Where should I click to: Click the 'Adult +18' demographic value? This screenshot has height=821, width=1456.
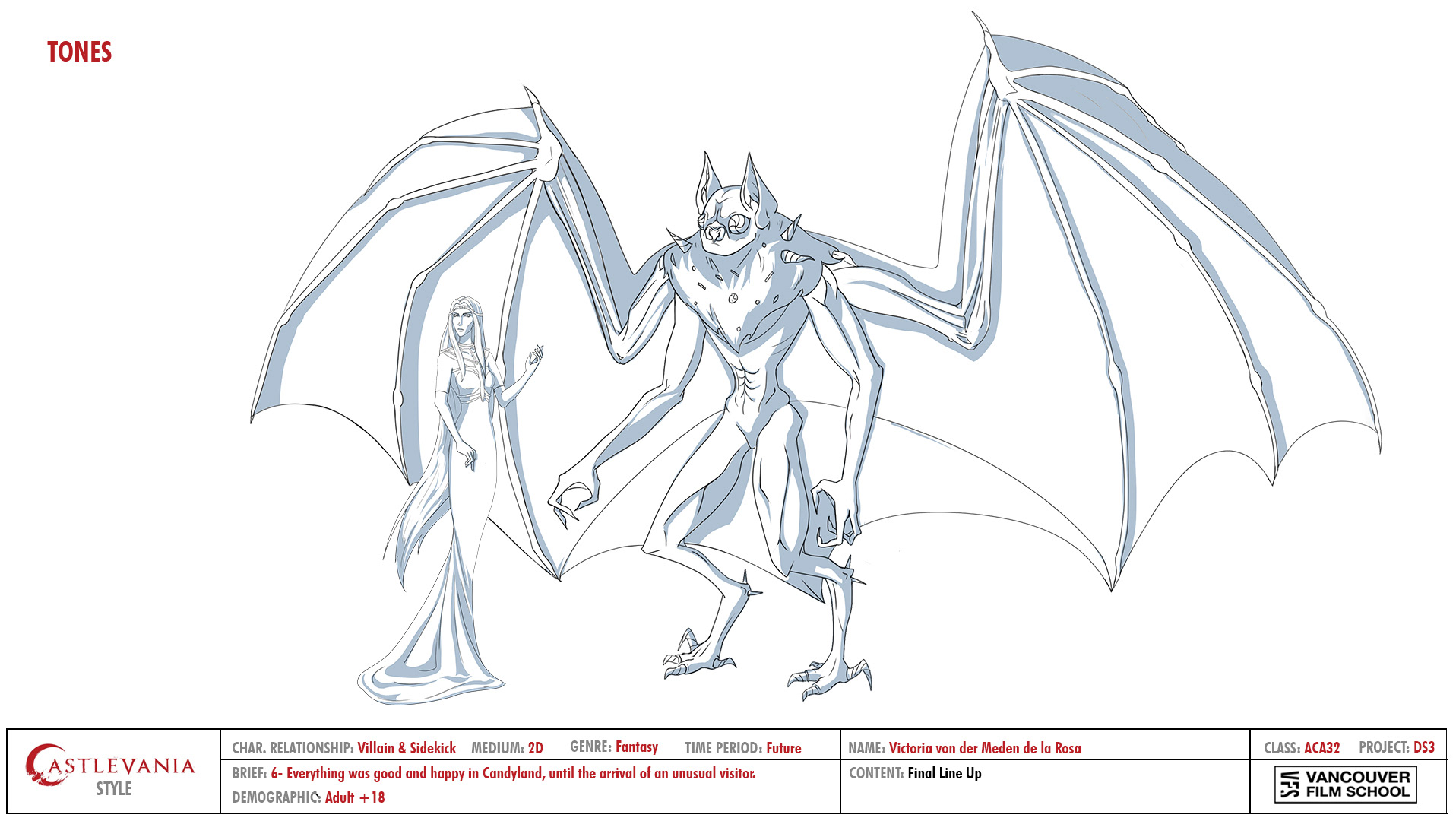click(x=355, y=797)
